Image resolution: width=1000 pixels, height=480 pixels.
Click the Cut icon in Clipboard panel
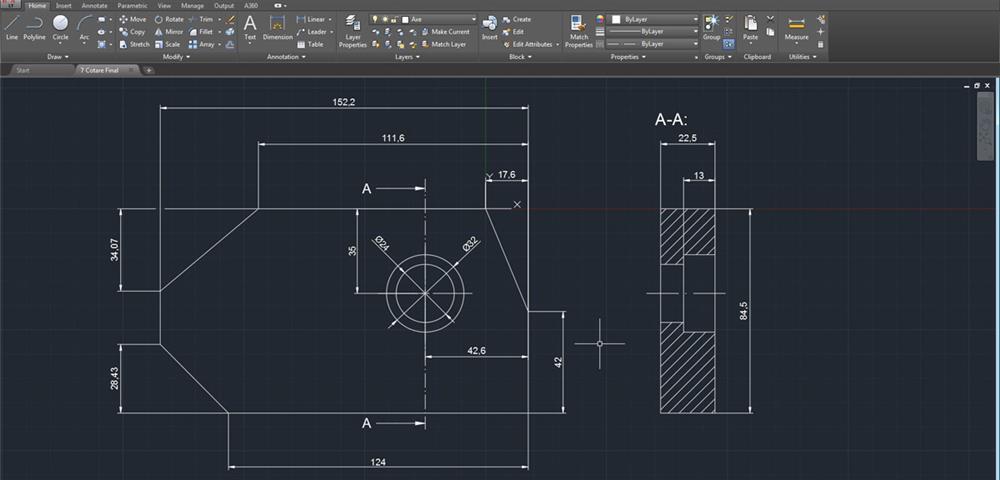(x=770, y=18)
